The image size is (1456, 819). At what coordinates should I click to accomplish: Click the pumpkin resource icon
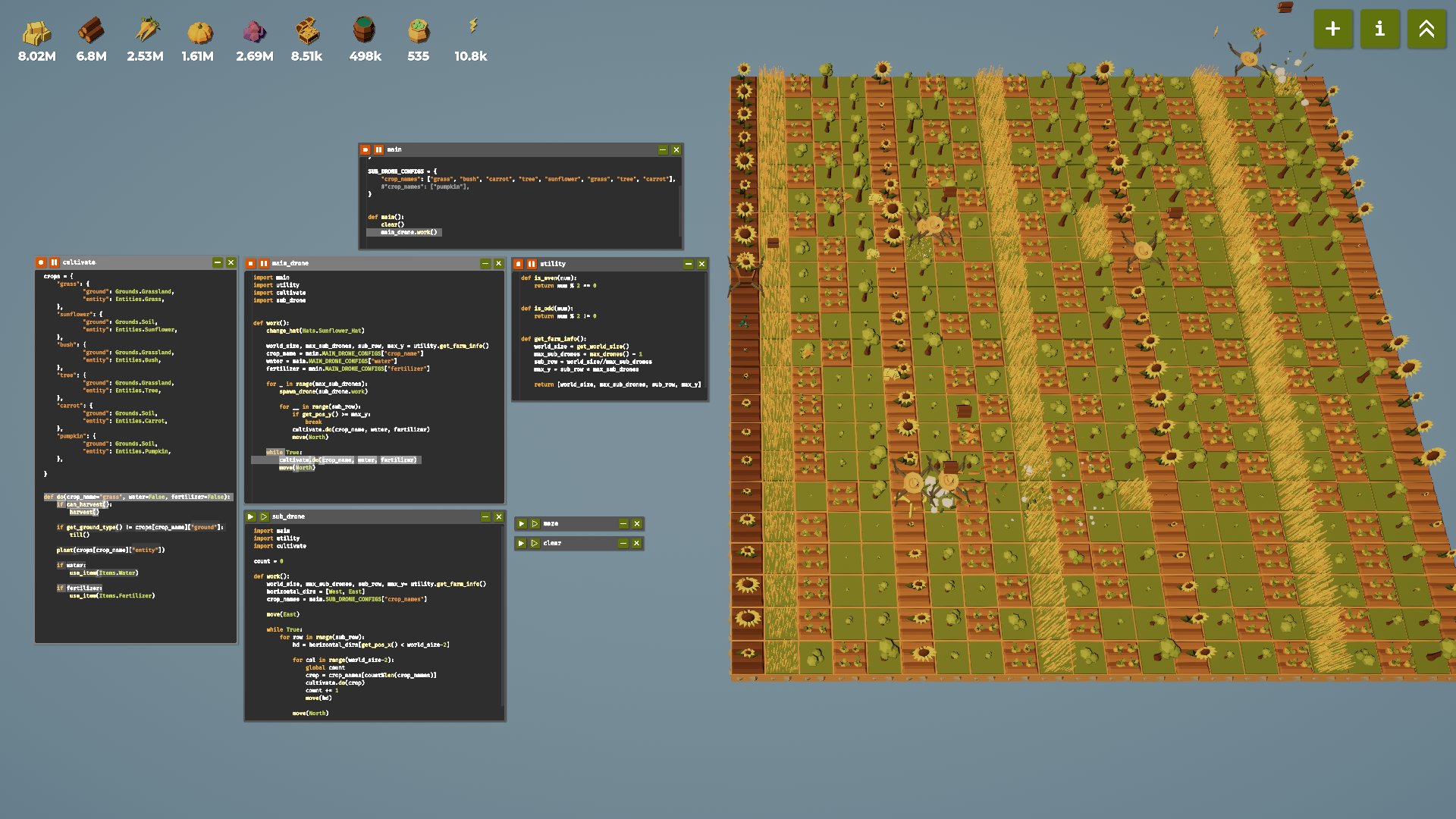click(200, 32)
